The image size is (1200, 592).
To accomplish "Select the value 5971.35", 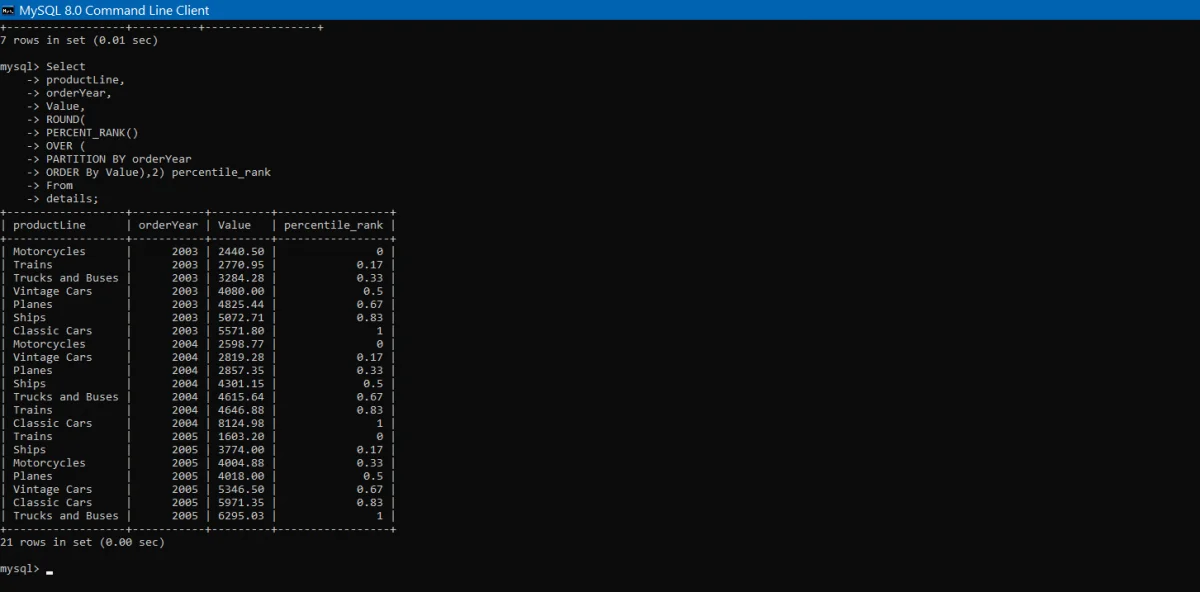I will coord(241,503).
